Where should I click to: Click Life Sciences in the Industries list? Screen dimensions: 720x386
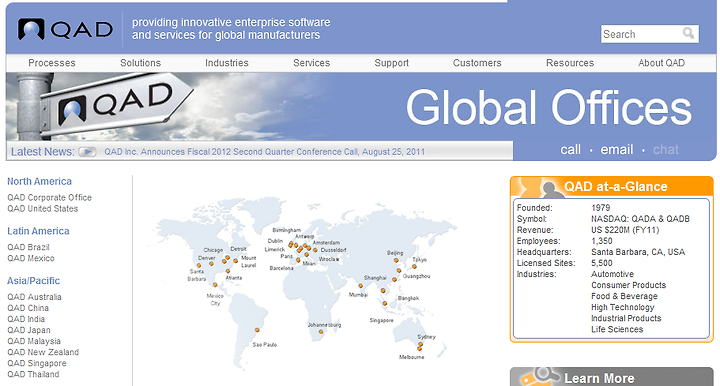point(617,329)
